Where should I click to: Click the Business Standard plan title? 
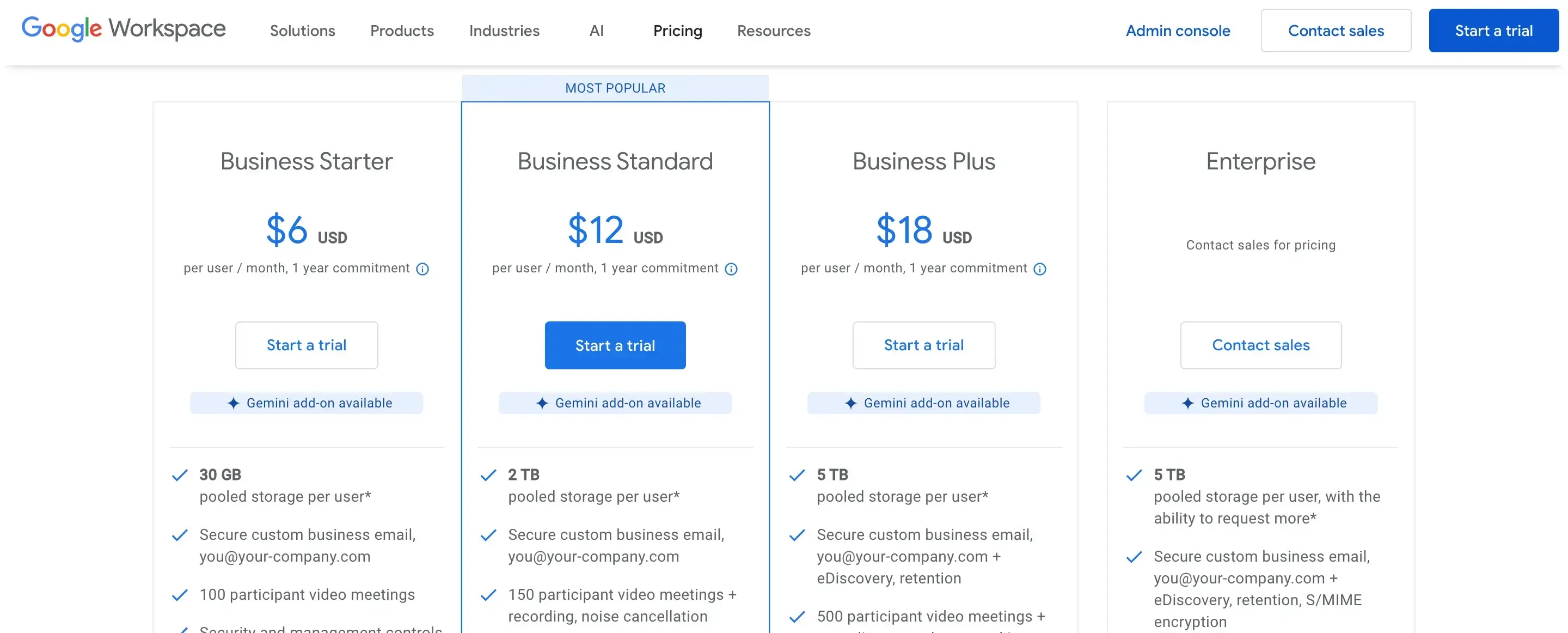pos(615,161)
